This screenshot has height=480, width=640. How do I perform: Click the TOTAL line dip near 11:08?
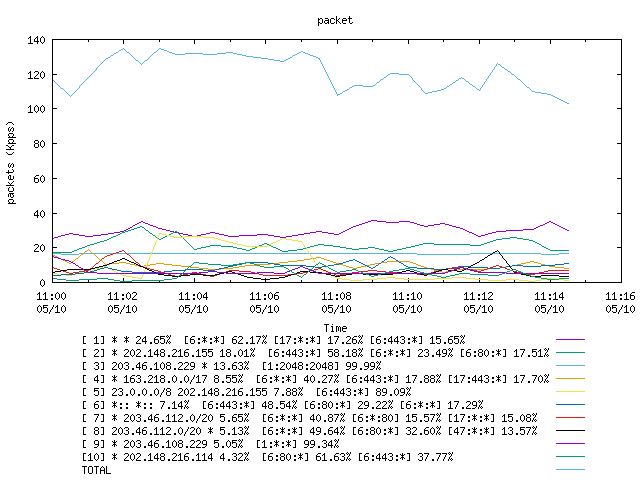point(337,95)
